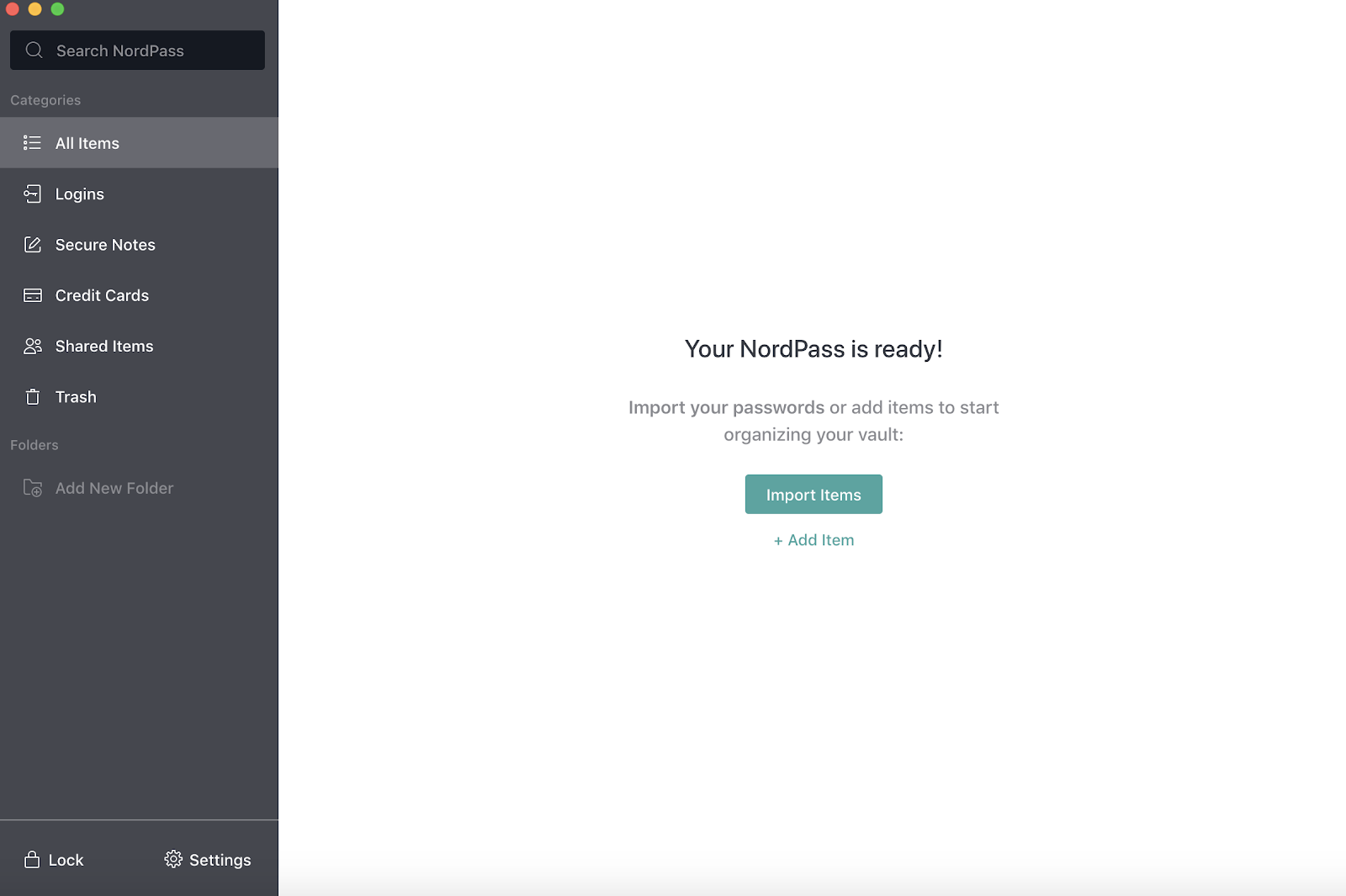Click the Logins key icon
This screenshot has width=1346, height=896.
point(32,194)
